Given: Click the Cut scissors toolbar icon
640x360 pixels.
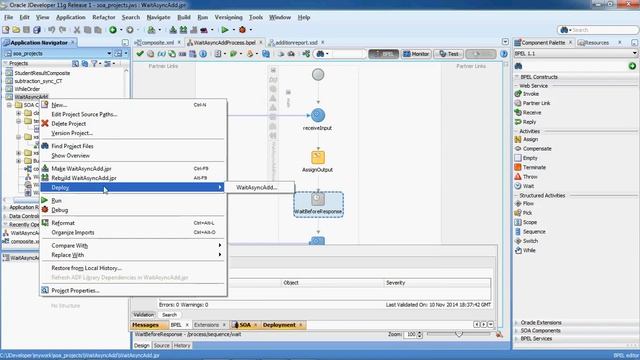Looking at the screenshot, I should (x=77, y=30).
